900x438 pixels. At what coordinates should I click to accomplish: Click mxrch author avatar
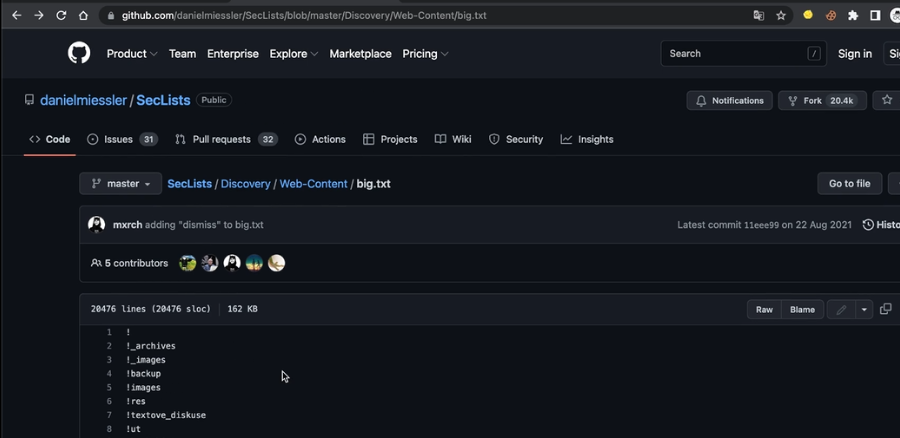(x=96, y=224)
